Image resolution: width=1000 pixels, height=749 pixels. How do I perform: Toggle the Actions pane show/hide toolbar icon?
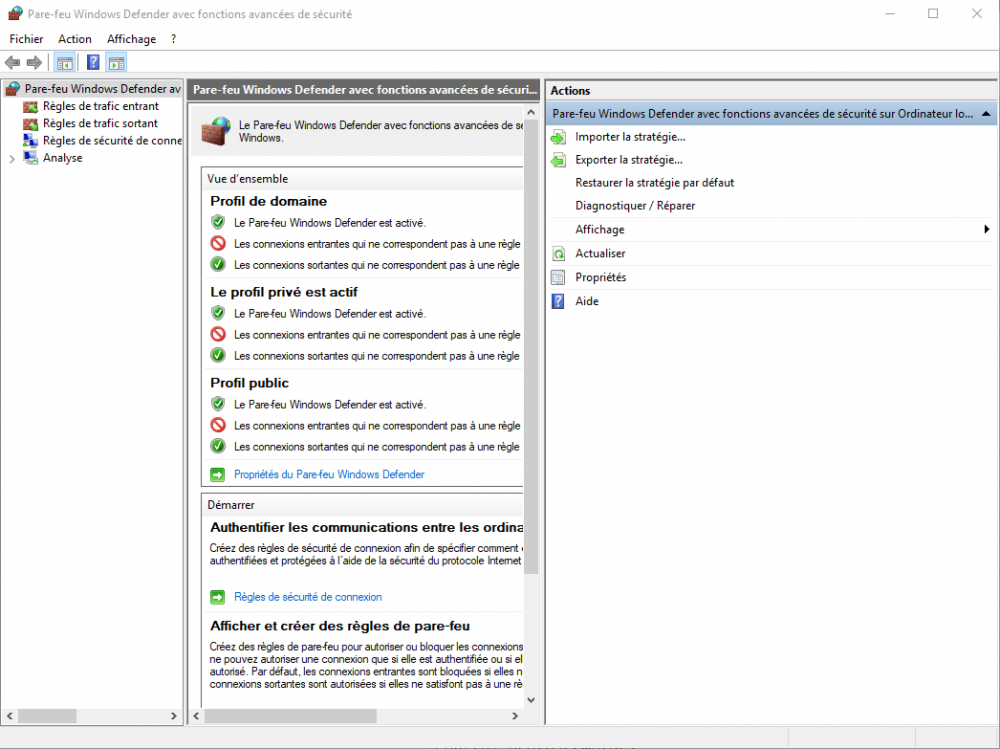point(117,63)
